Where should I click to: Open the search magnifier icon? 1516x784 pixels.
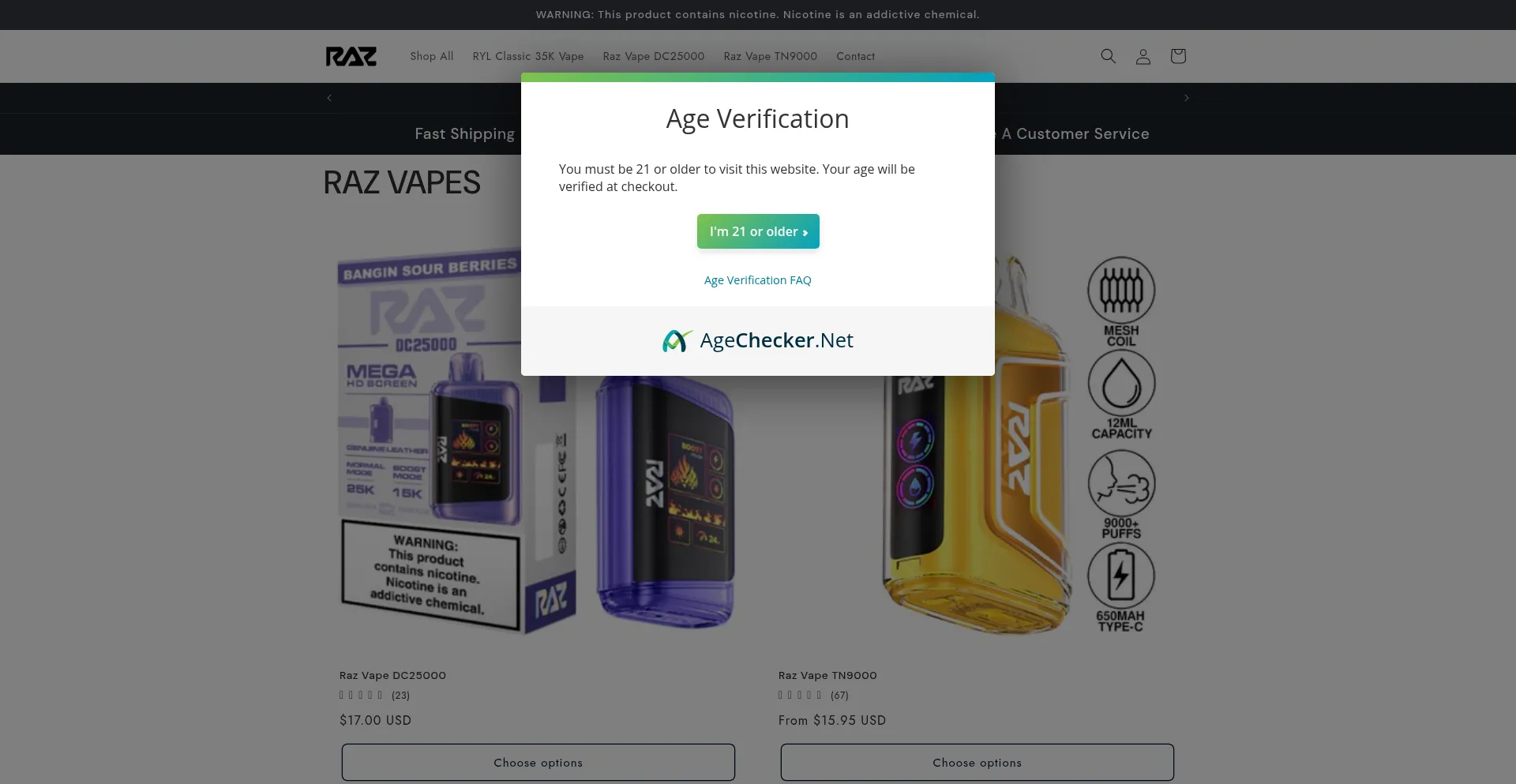point(1108,56)
